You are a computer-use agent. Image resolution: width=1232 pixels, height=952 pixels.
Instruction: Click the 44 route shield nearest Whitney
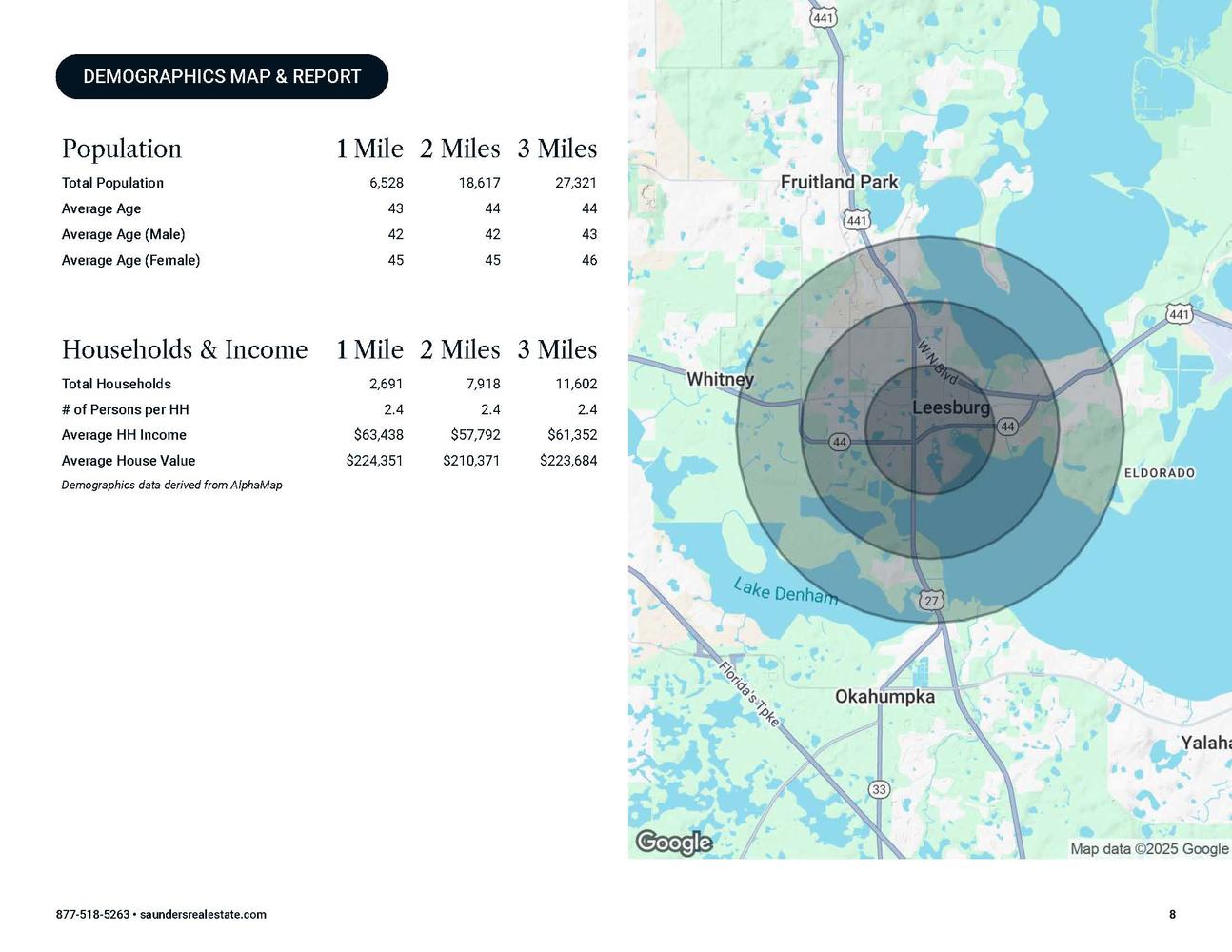click(839, 442)
